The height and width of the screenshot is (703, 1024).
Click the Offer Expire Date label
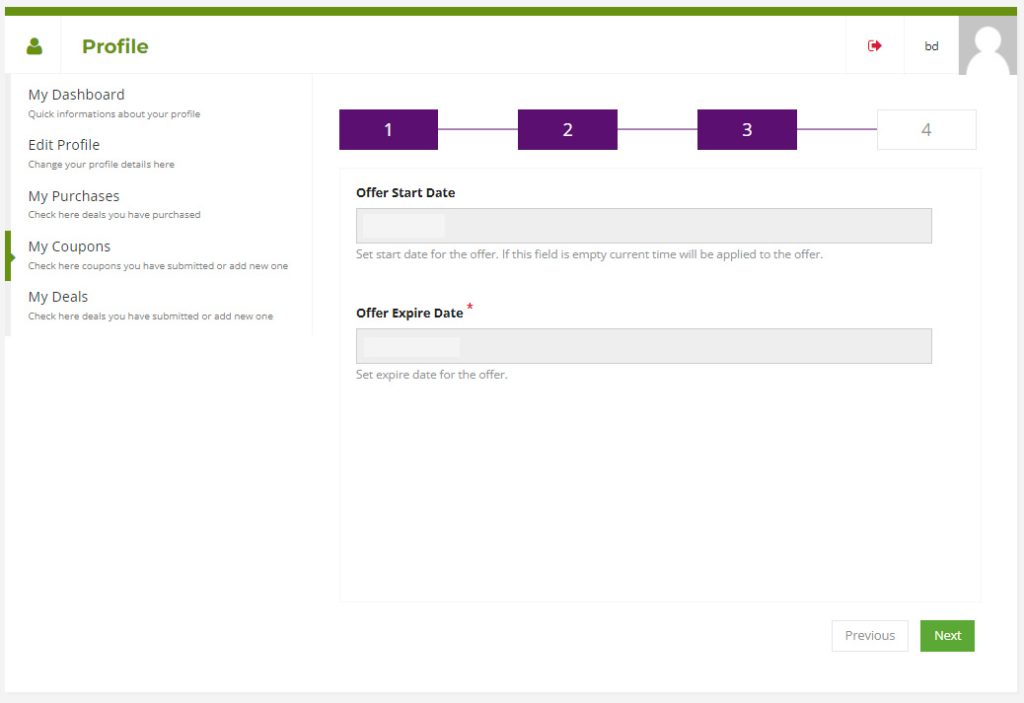[409, 313]
